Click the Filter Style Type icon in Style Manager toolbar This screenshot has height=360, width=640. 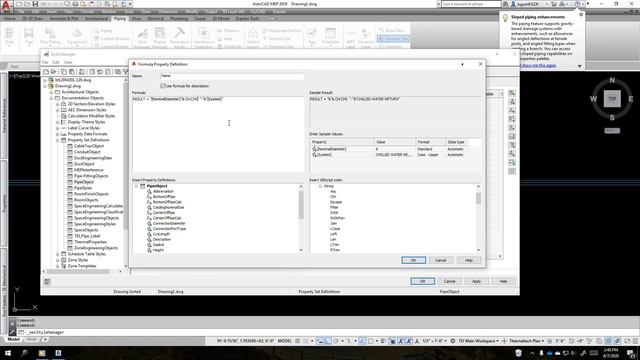126,72
